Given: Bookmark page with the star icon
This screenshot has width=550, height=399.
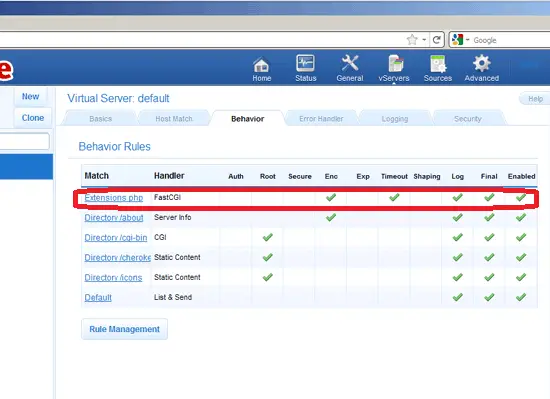Looking at the screenshot, I should point(412,40).
